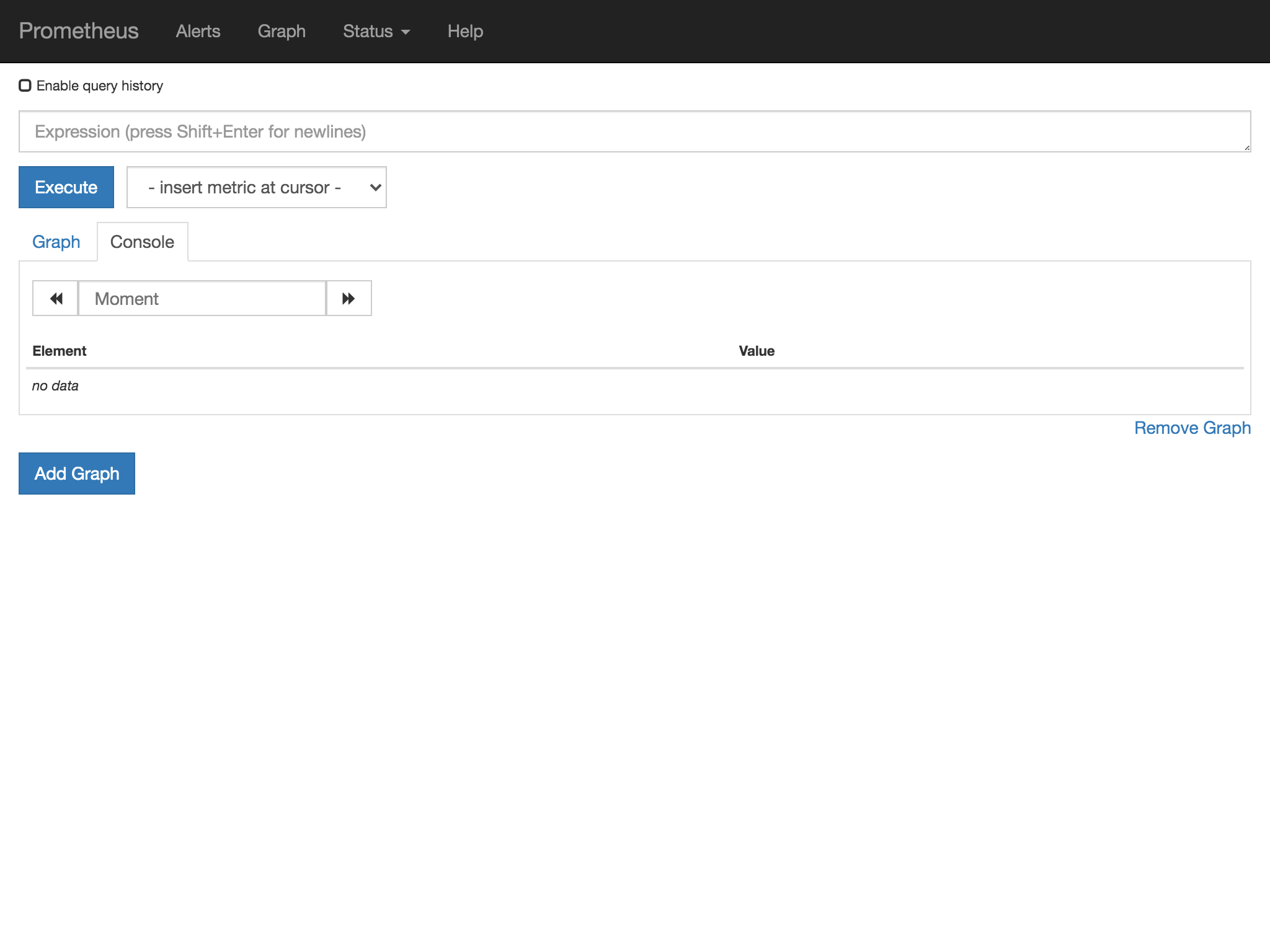Image resolution: width=1270 pixels, height=952 pixels.
Task: Select the Console tab
Action: [142, 242]
